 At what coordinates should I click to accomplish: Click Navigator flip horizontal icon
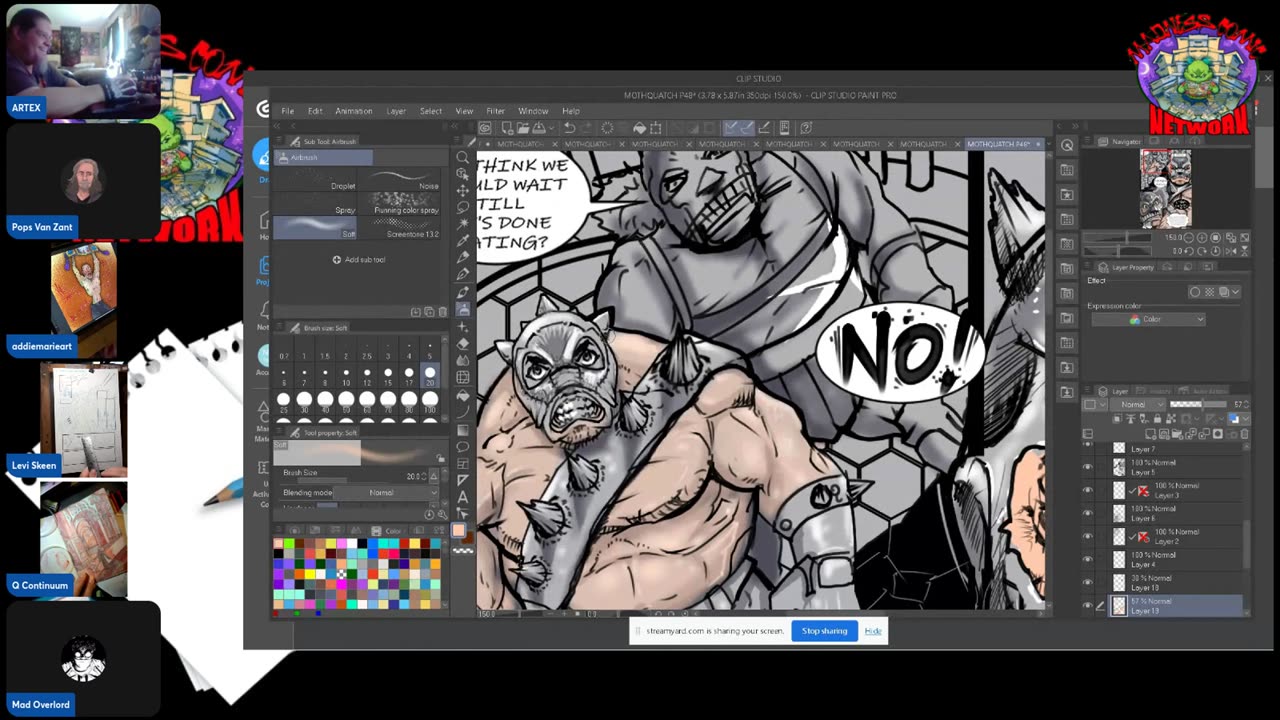(1231, 251)
